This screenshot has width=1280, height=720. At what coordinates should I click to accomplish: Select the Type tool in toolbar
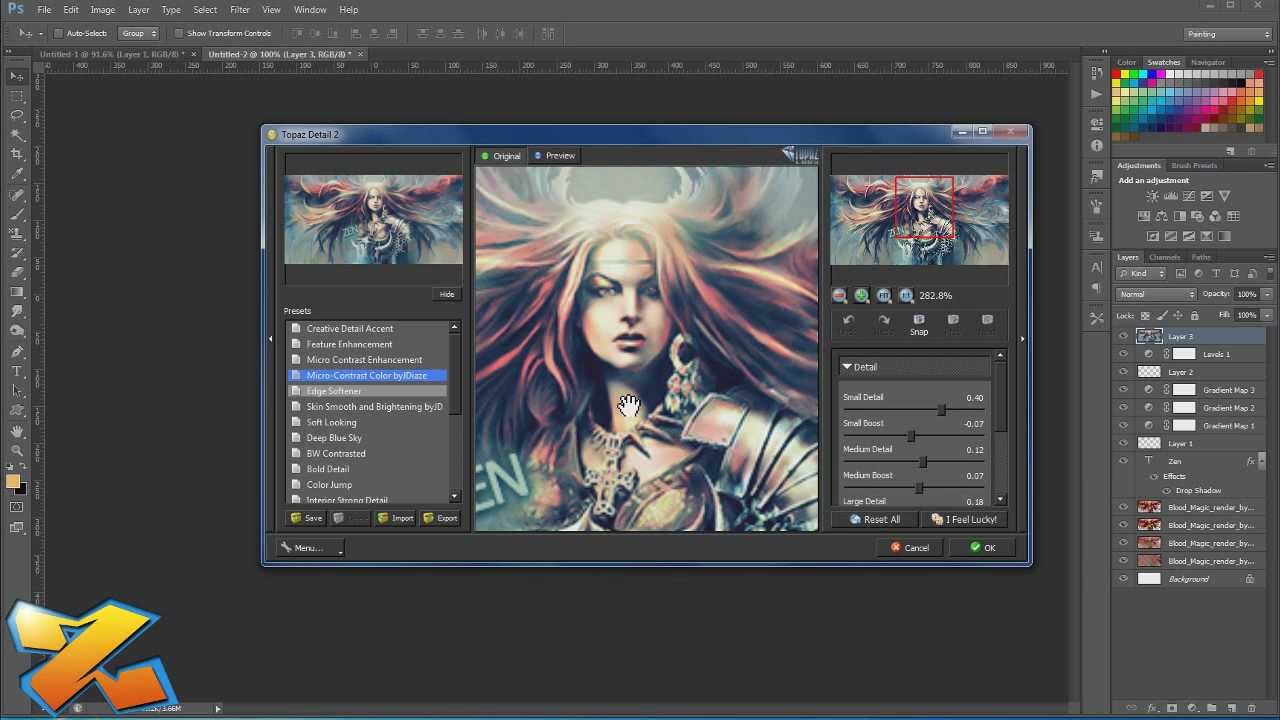[17, 371]
